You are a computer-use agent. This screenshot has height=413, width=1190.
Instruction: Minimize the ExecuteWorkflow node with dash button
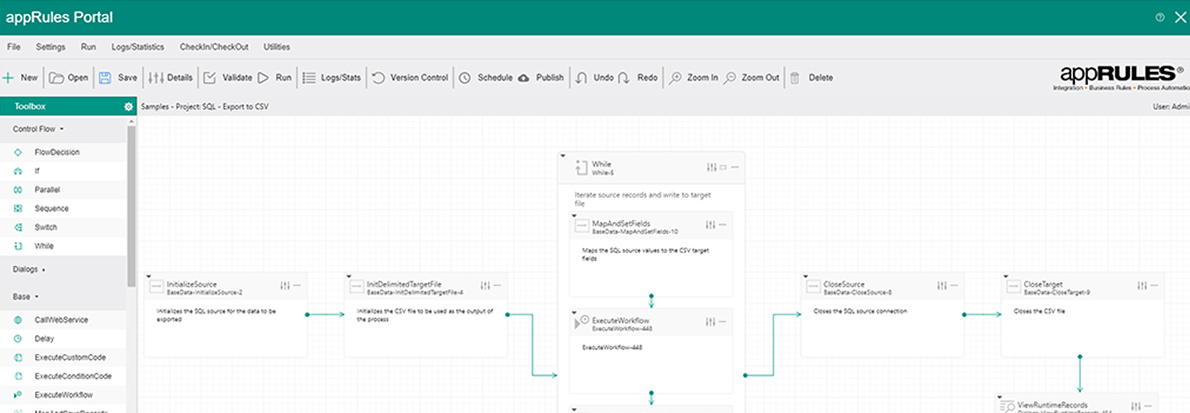pos(722,322)
